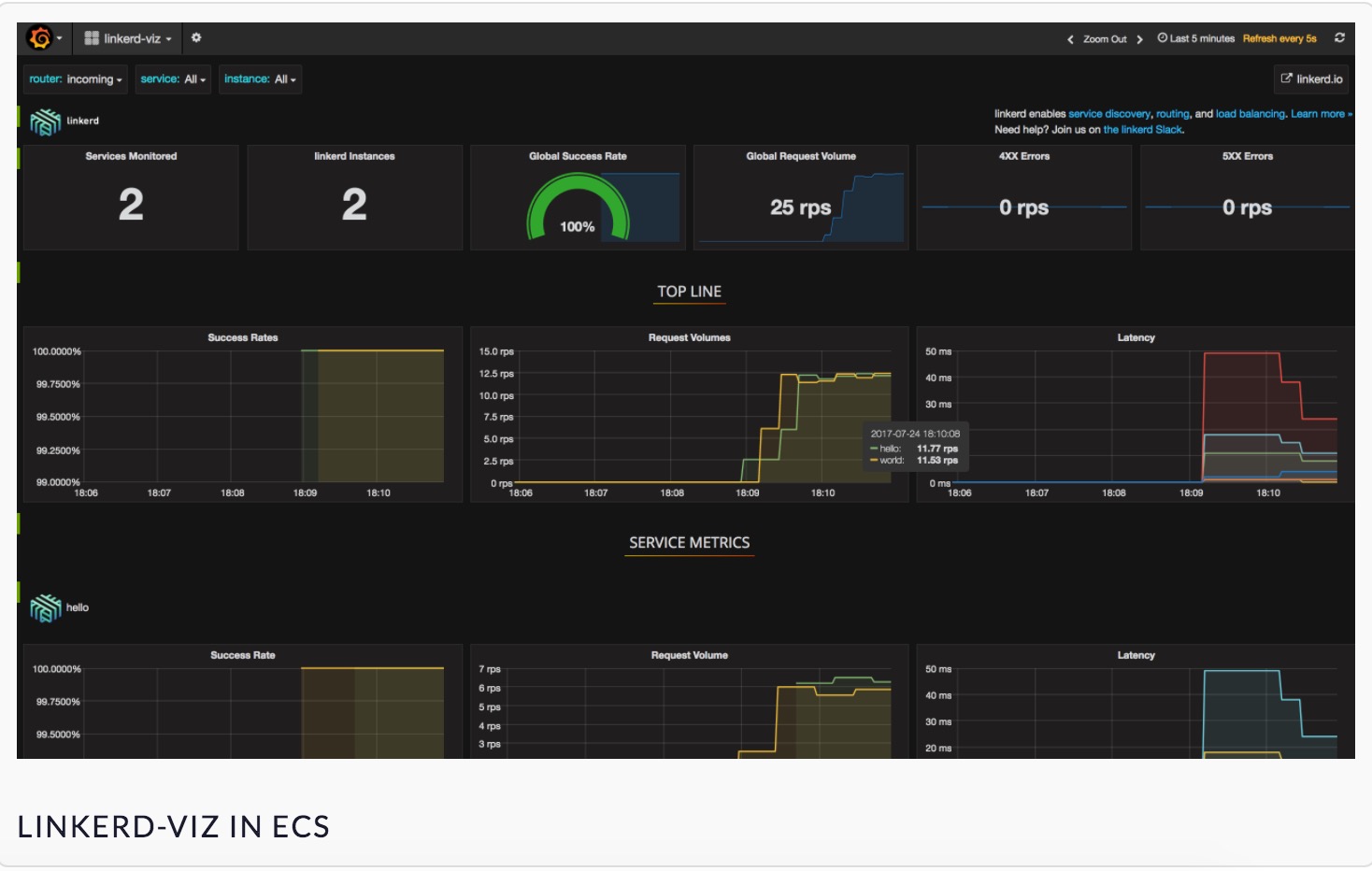Click Zoom Out time range

[x=1105, y=39]
